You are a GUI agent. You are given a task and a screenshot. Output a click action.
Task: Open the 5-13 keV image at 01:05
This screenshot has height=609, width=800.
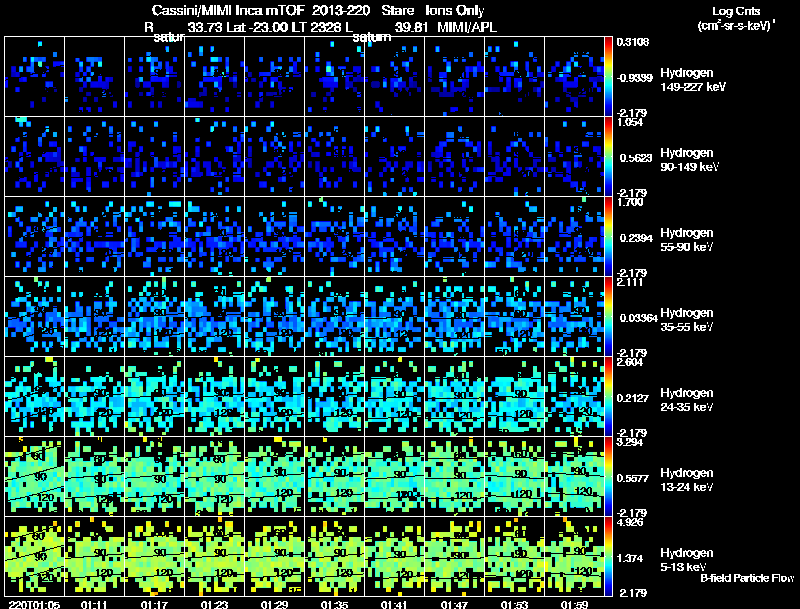point(35,556)
